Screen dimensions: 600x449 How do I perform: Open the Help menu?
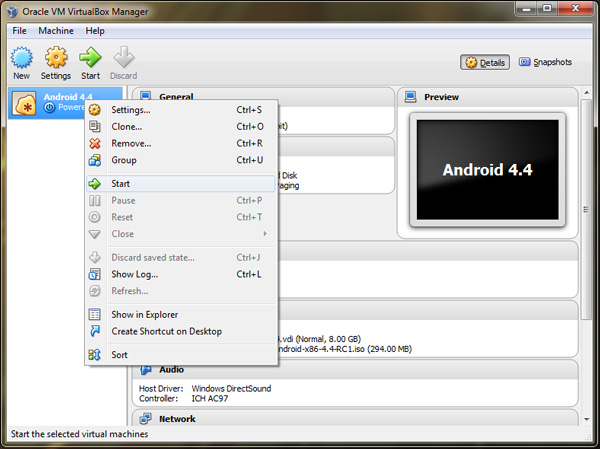pos(95,31)
